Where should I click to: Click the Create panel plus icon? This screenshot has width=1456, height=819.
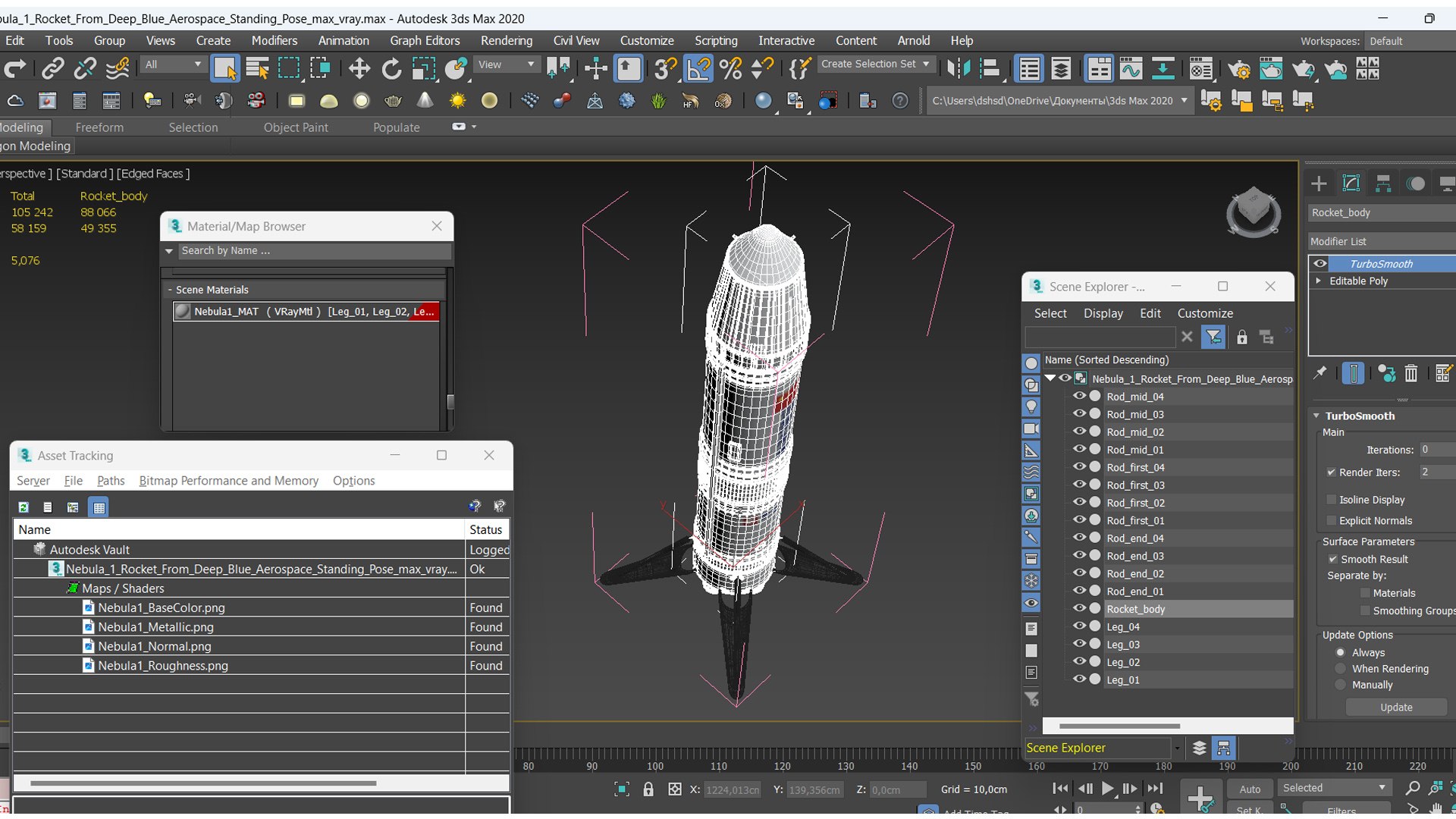coord(1319,184)
